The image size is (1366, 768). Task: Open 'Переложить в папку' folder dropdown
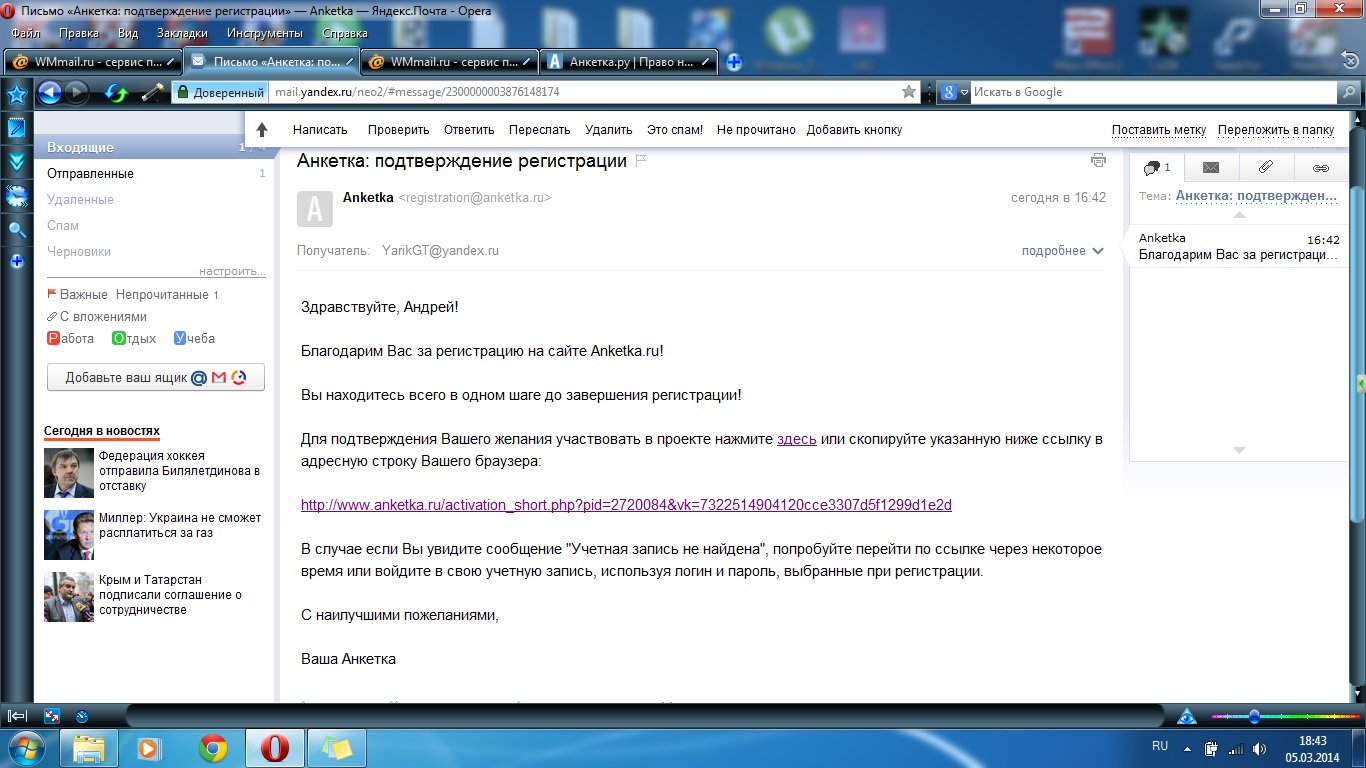(1276, 130)
